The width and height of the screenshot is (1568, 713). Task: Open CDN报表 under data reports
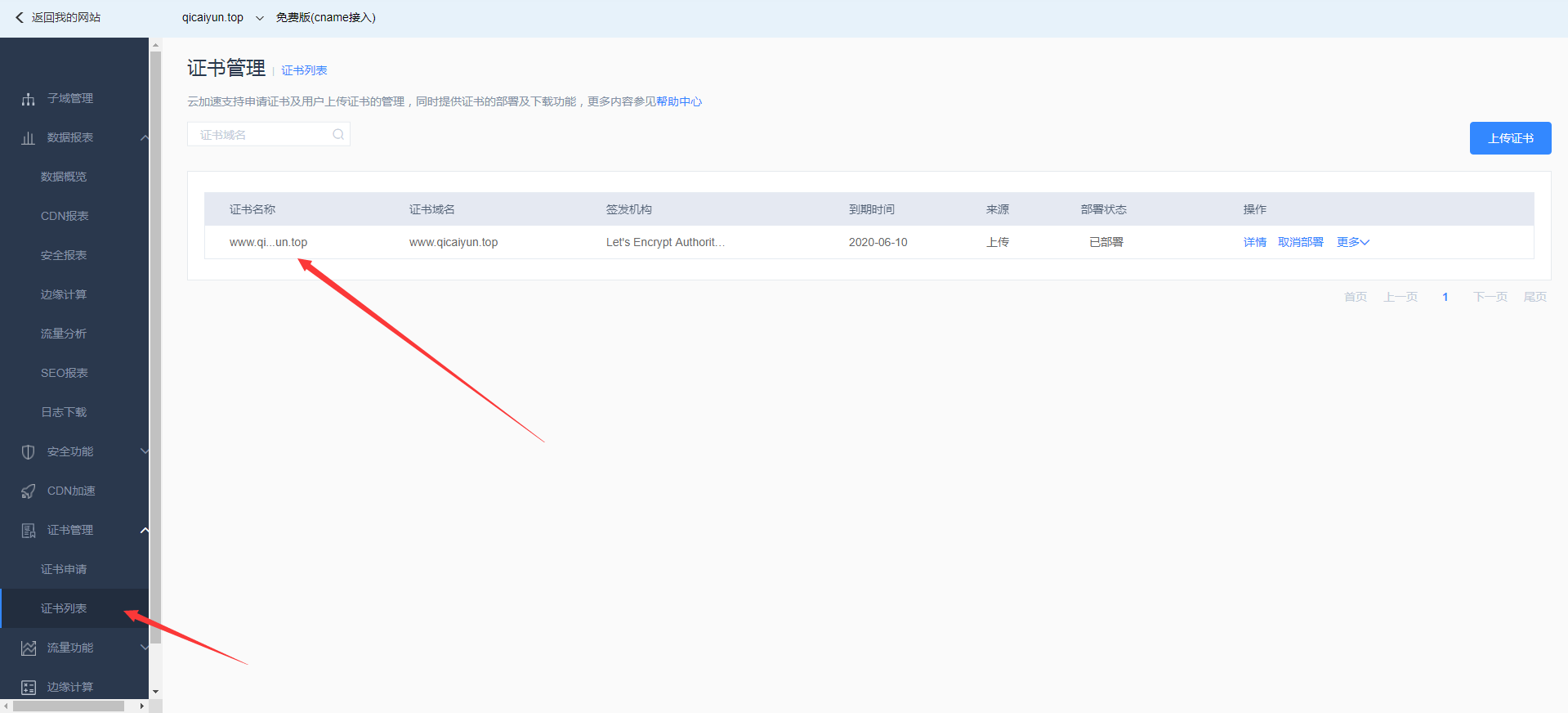pos(65,216)
